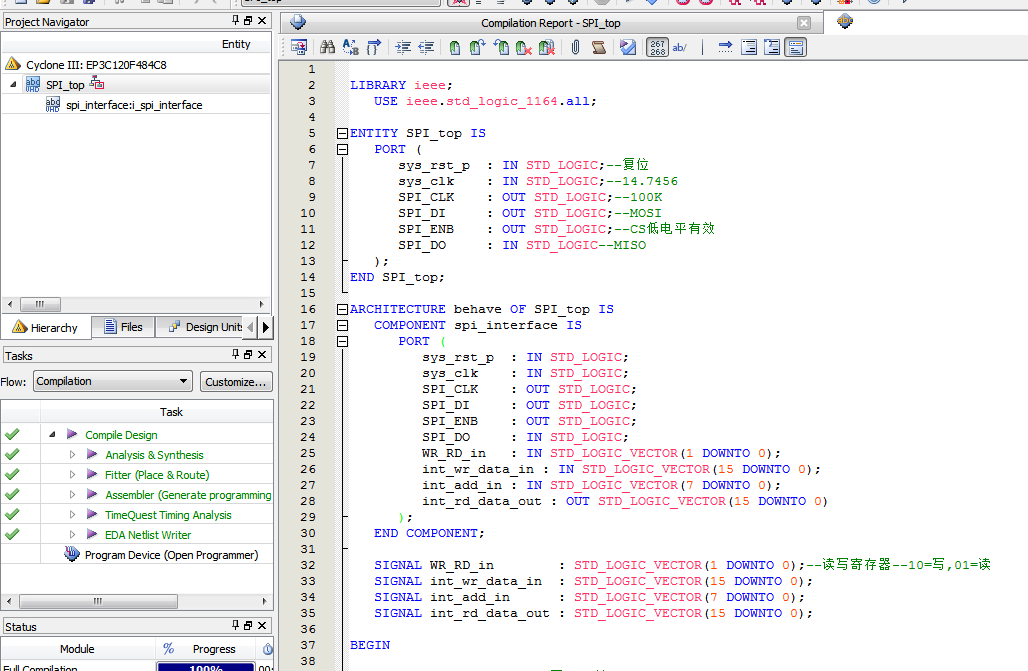Click the Insert File paperclip icon
1028x671 pixels.
point(575,47)
